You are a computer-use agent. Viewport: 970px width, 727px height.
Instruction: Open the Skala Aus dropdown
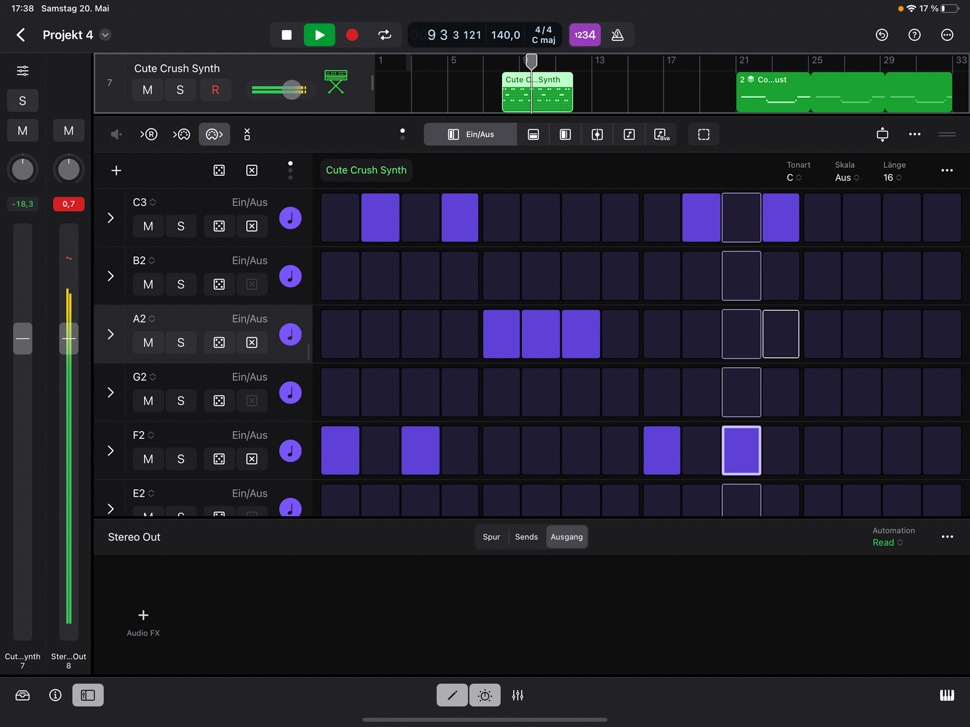847,178
